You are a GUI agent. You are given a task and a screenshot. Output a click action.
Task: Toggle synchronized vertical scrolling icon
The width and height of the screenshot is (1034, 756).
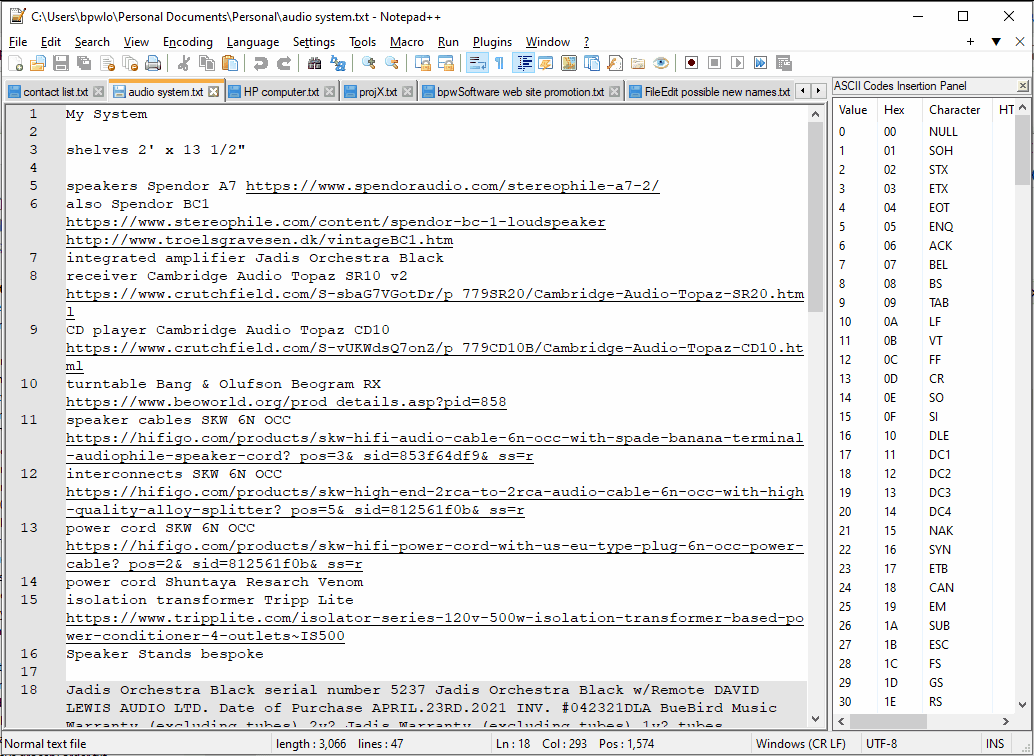[x=423, y=63]
